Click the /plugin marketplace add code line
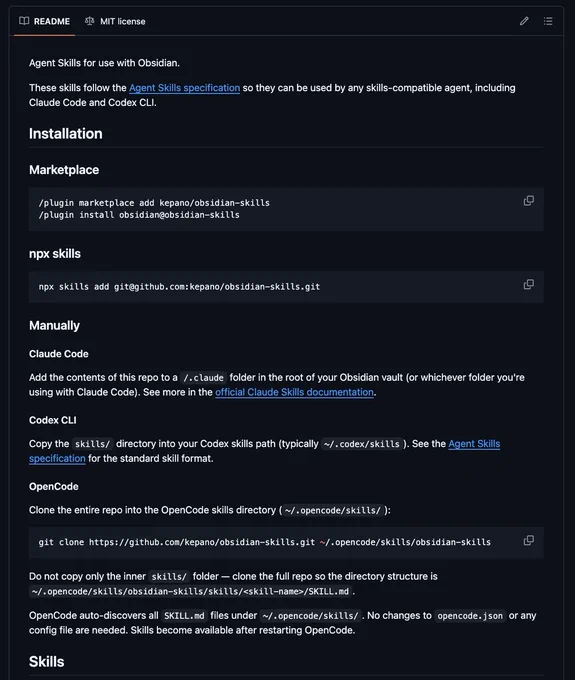Screen dimensions: 575x680 [x=154, y=203]
